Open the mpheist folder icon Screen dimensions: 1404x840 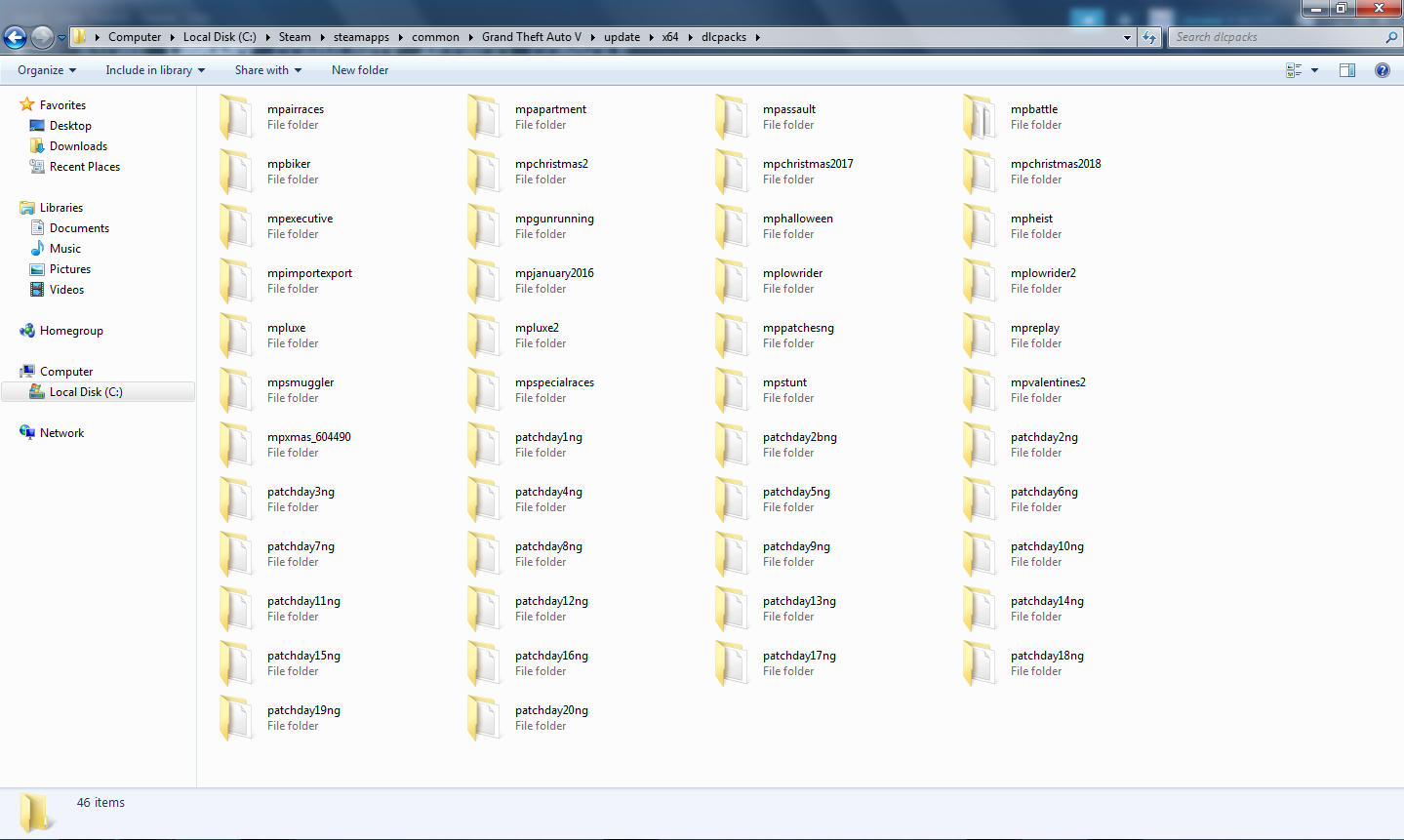[x=980, y=226]
